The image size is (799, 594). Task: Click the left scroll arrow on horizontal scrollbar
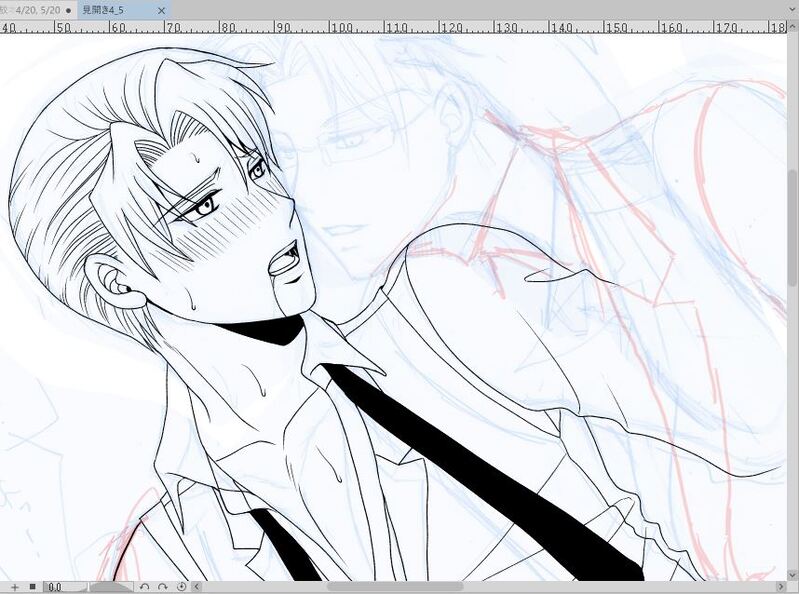coord(197,587)
